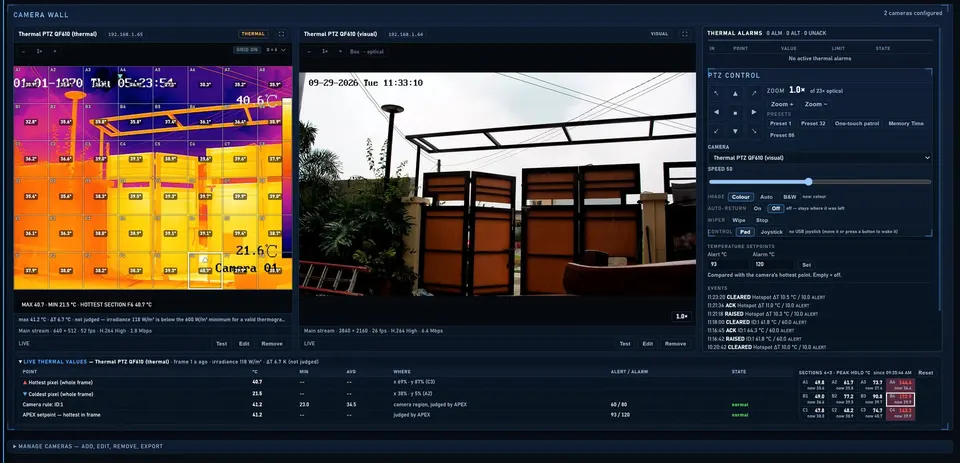Select the highlighted B4 peak hold section cell
Viewport: 960px width, 463px height.
901,399
